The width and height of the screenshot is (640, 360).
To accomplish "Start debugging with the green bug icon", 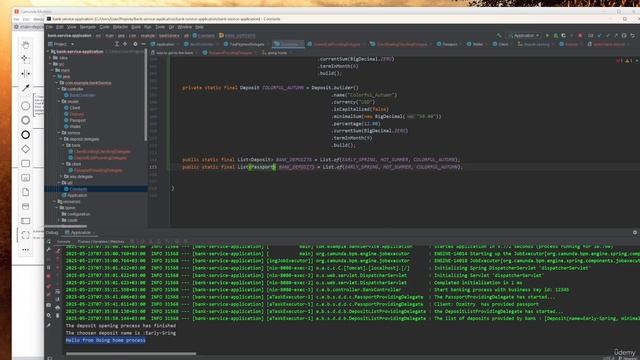I will point(556,36).
